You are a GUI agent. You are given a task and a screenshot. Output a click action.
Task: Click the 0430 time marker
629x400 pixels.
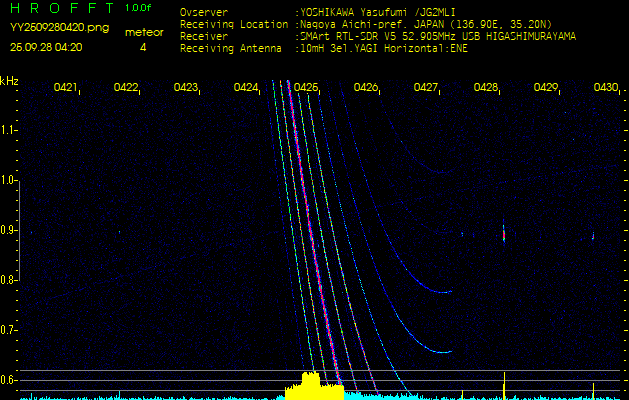[x=605, y=88]
